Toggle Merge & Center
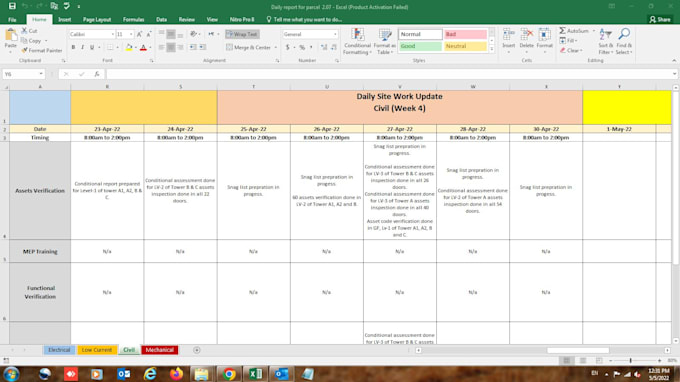 coord(249,47)
